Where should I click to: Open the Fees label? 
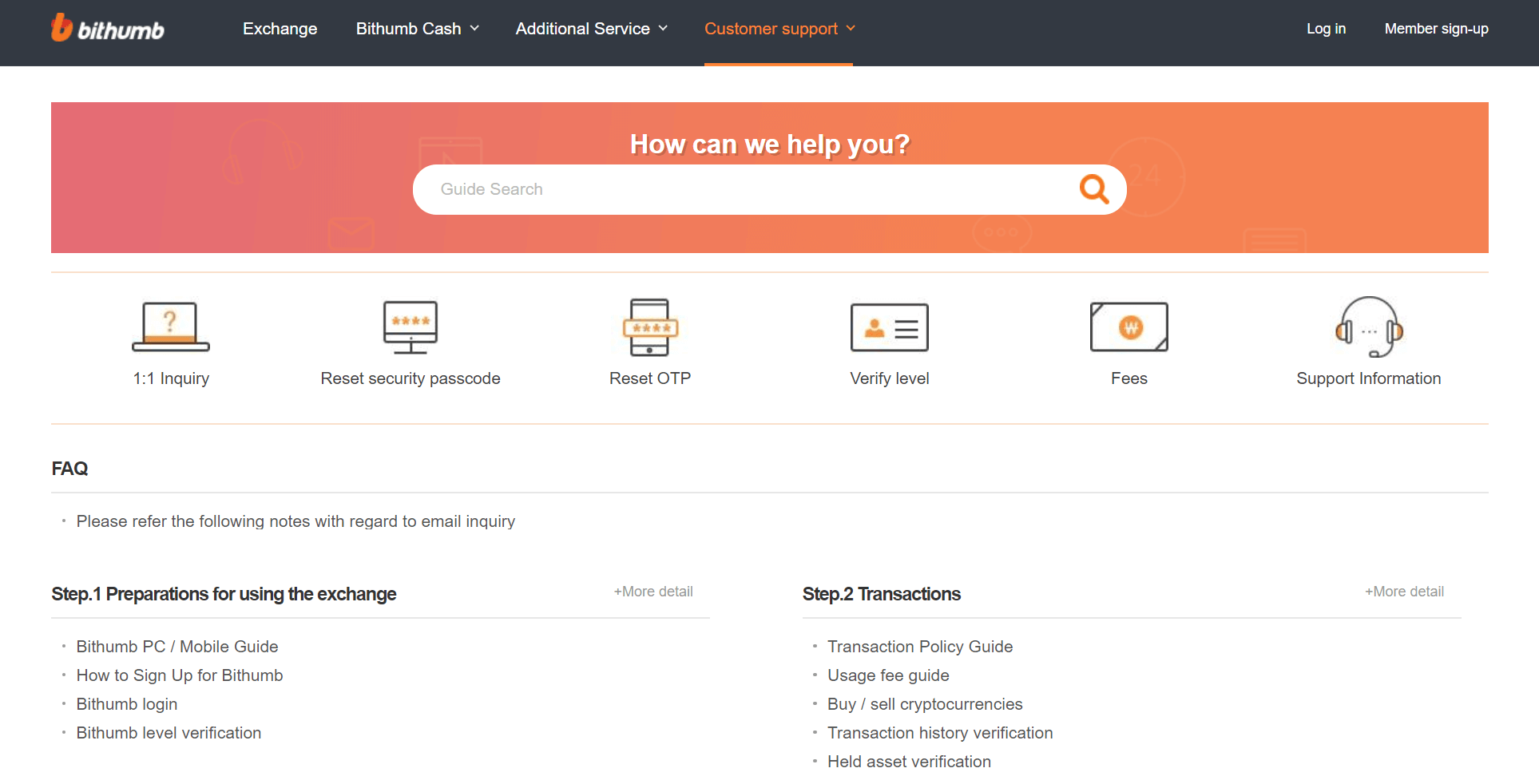pyautogui.click(x=1129, y=378)
